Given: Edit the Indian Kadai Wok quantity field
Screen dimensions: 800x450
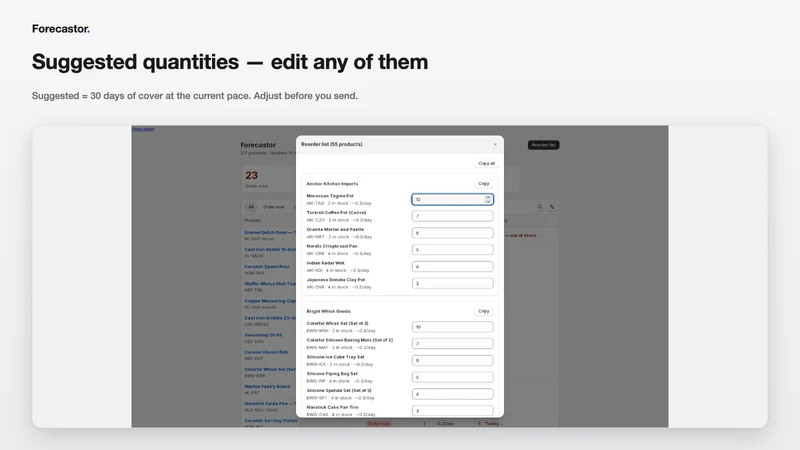Looking at the screenshot, I should coord(453,266).
